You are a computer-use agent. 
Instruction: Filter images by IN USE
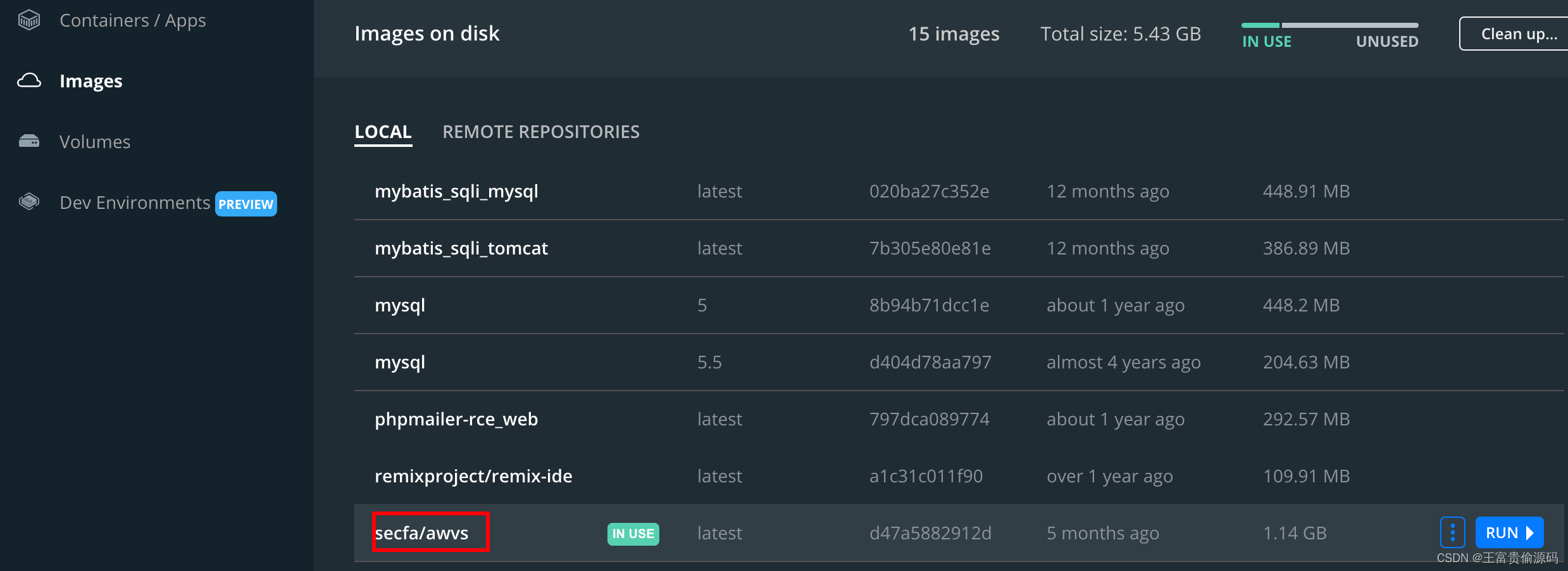(x=1266, y=42)
